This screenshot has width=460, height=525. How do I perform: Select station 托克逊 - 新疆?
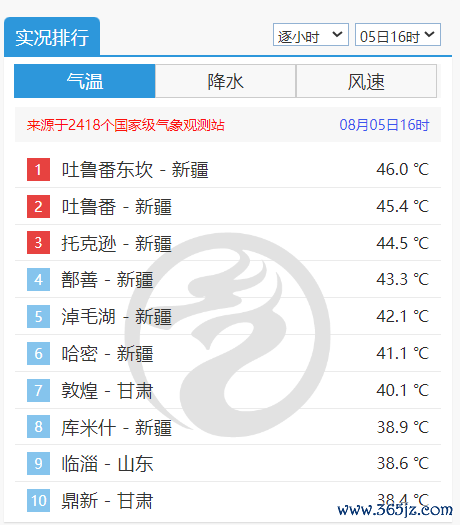(117, 243)
